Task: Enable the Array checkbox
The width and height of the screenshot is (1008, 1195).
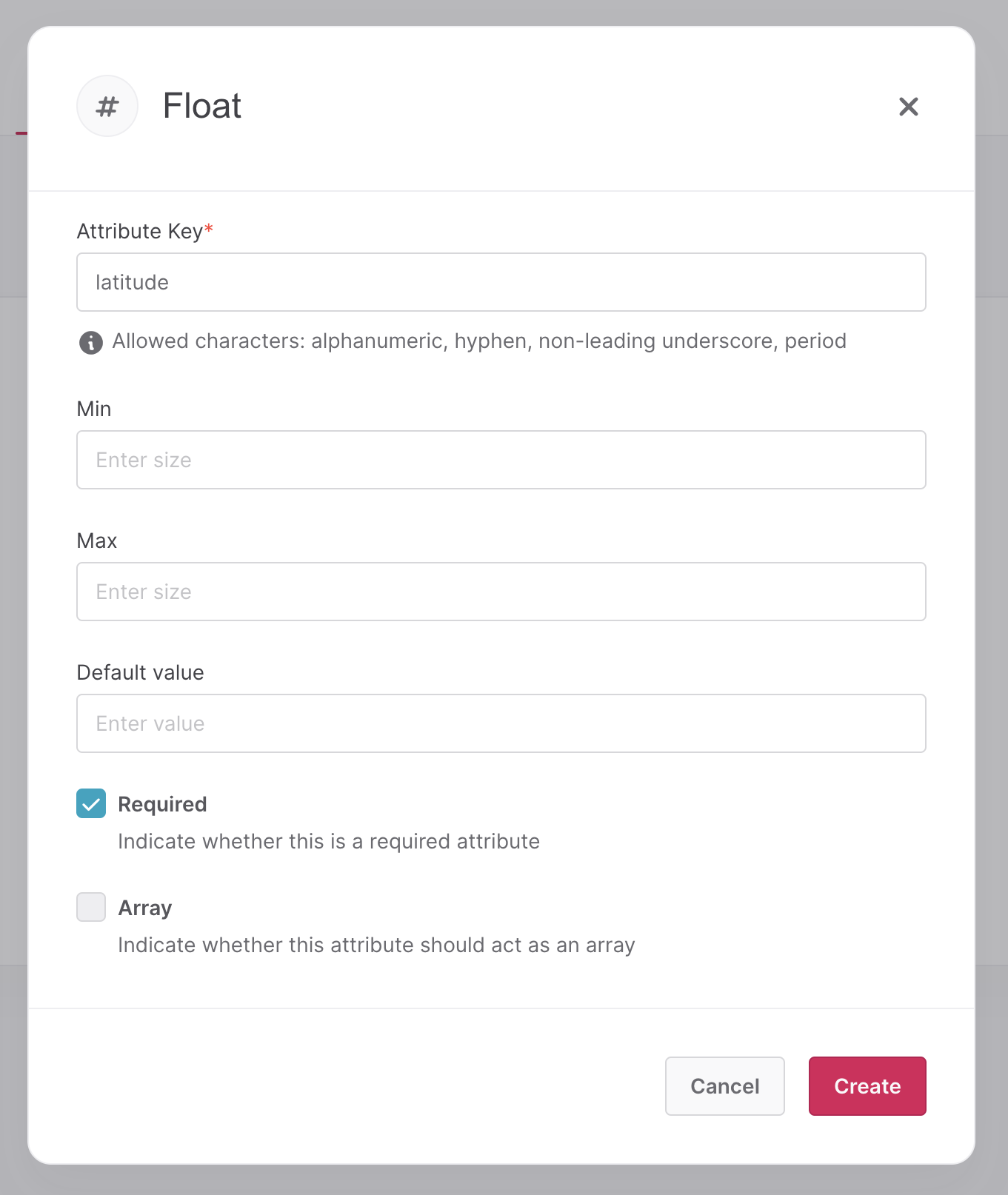Action: (91, 908)
